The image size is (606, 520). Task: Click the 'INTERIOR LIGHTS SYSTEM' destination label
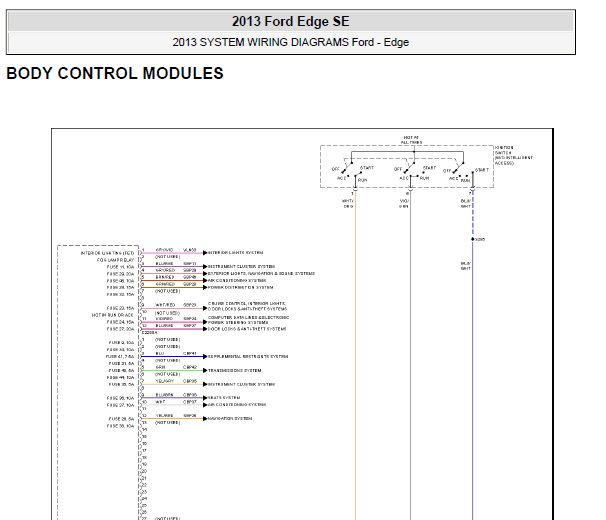pyautogui.click(x=235, y=252)
